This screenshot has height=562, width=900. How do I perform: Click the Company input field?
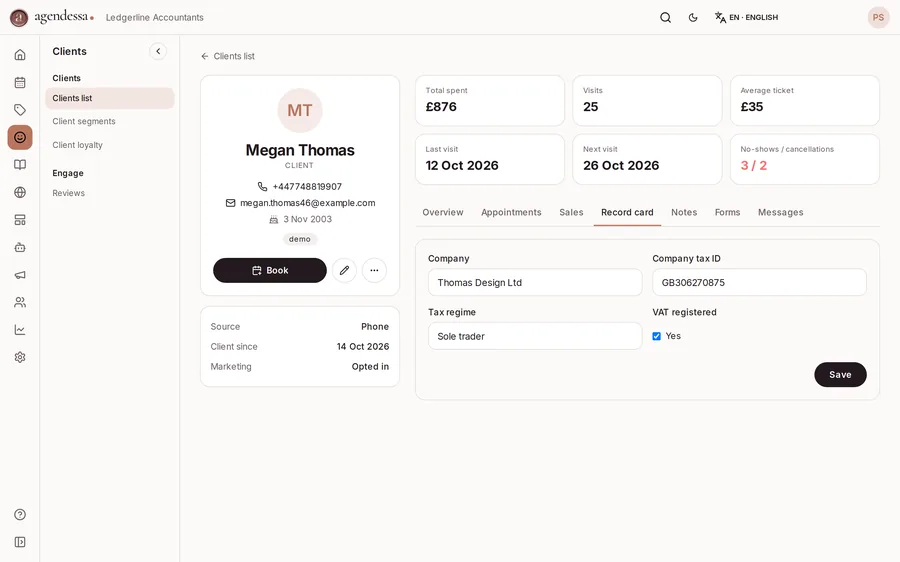[535, 282]
